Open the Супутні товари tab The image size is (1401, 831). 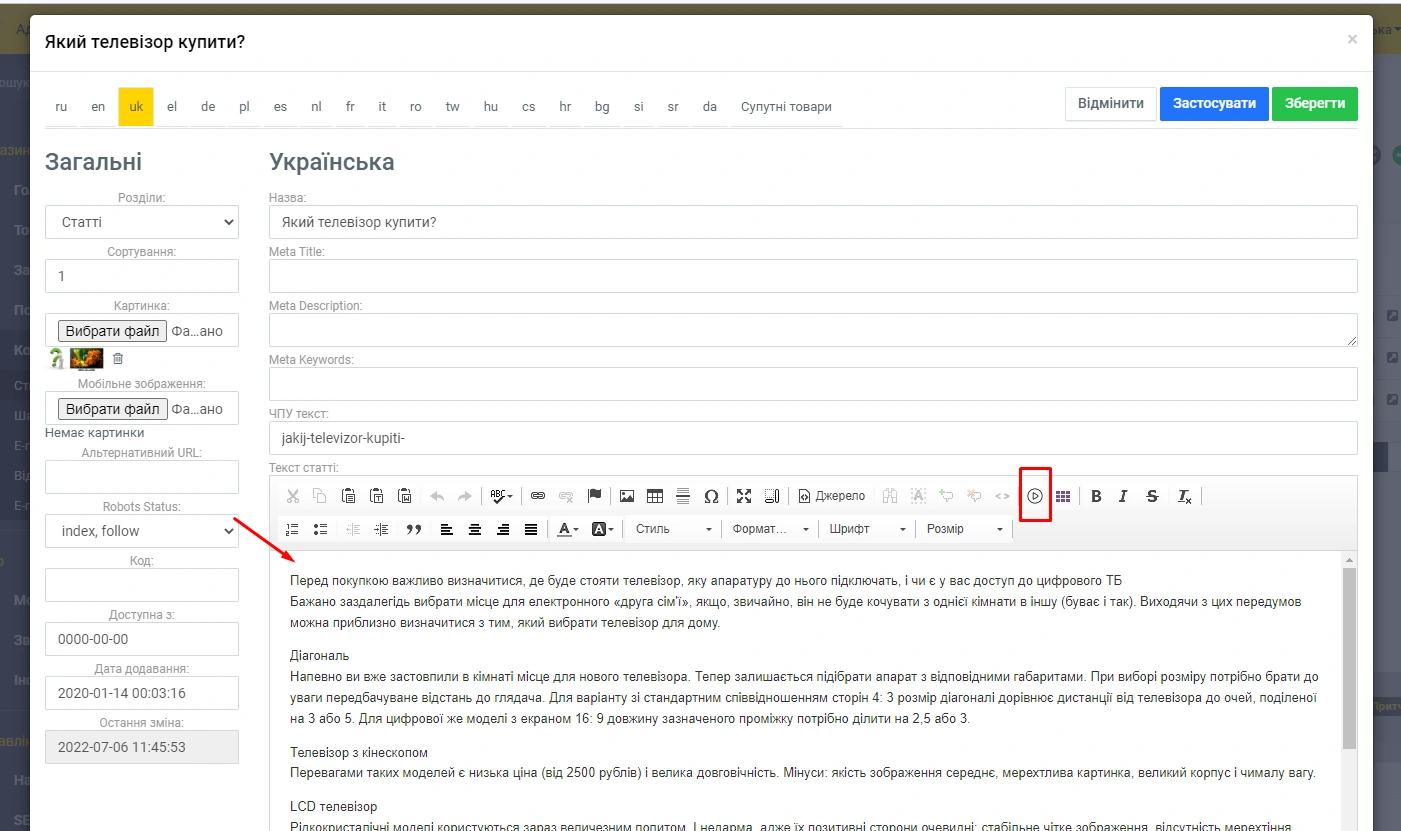tap(786, 107)
